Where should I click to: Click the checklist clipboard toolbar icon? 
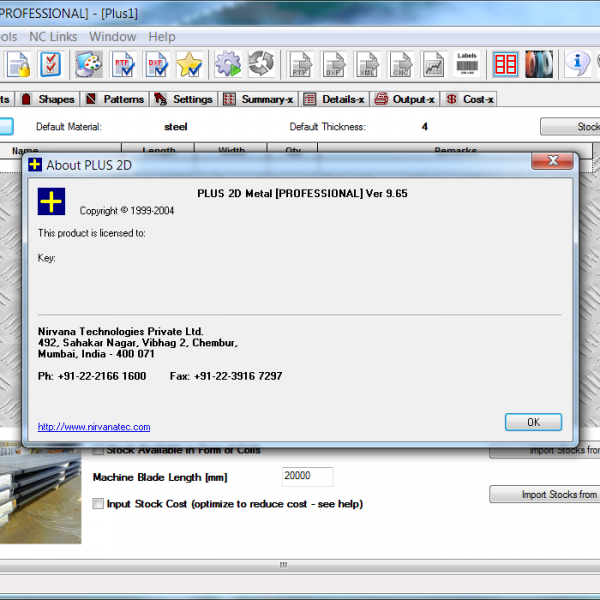point(50,65)
